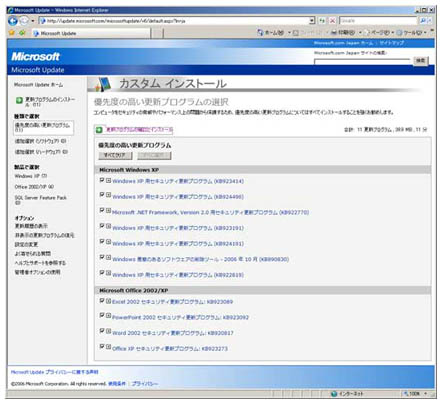The width and height of the screenshot is (442, 404).
Task: Click the review and install updates link
Action: pos(139,129)
